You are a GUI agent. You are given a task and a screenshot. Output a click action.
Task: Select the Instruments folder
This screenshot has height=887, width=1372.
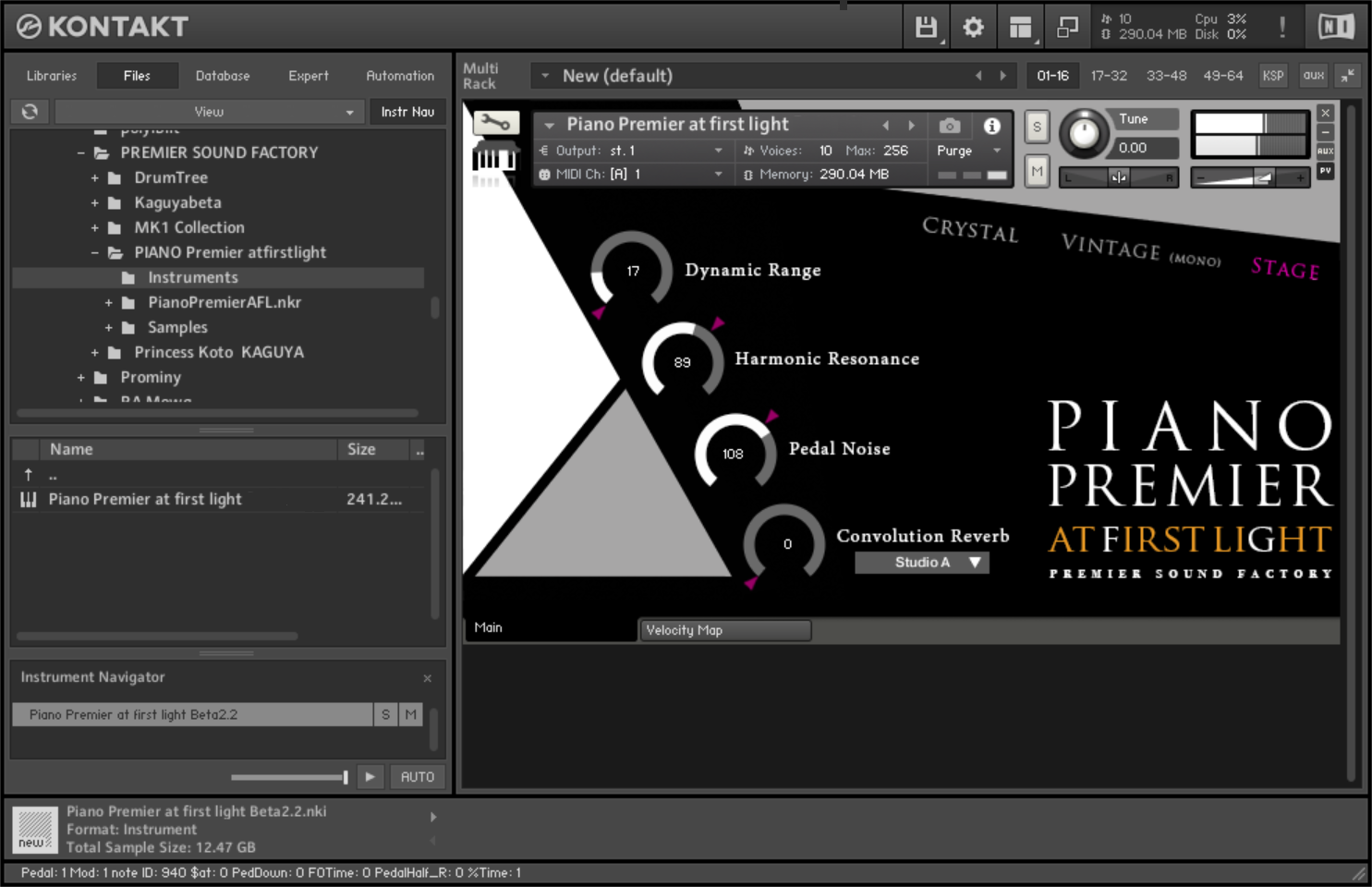218,277
